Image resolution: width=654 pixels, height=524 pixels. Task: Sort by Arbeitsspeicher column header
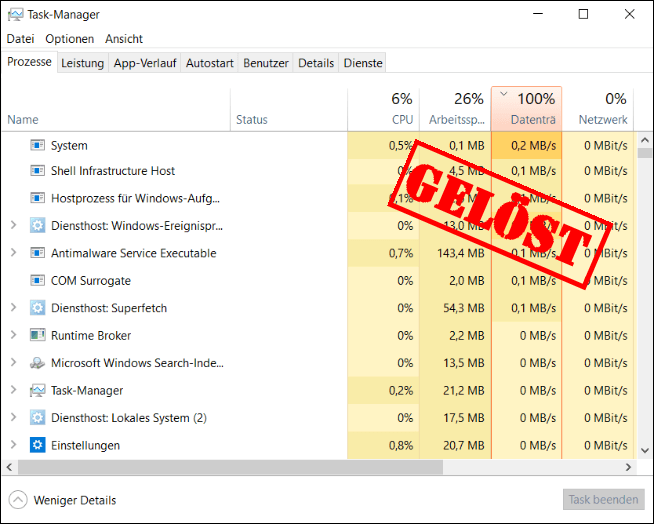[455, 110]
